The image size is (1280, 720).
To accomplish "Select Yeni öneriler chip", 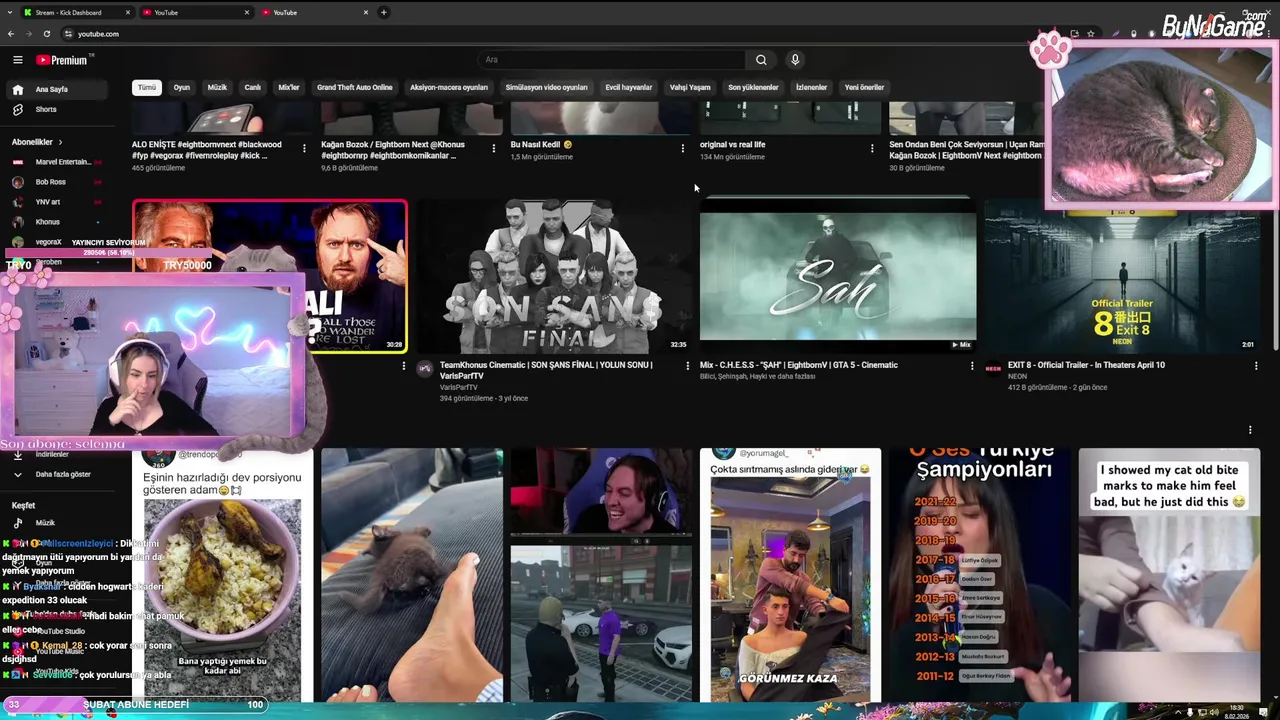I will coord(865,87).
